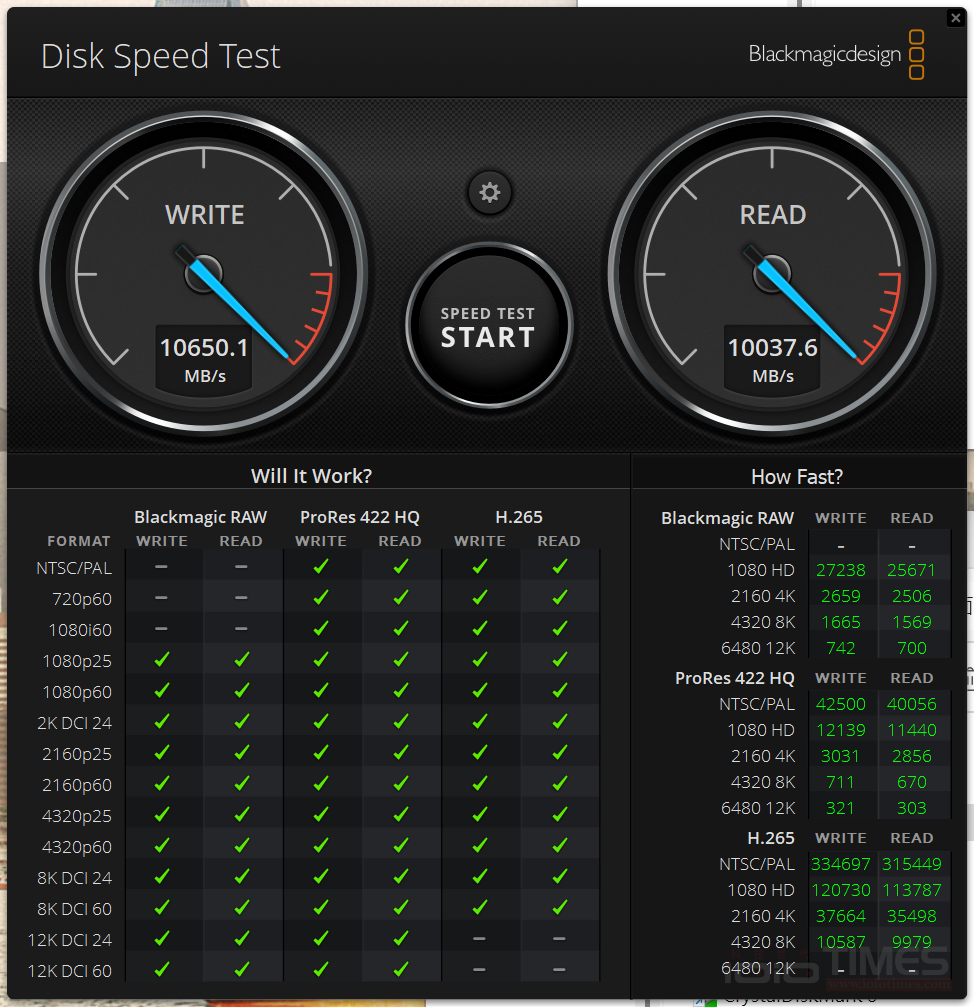Click the Blackmagicdesign logo
Image resolution: width=974 pixels, height=1007 pixels.
click(836, 55)
